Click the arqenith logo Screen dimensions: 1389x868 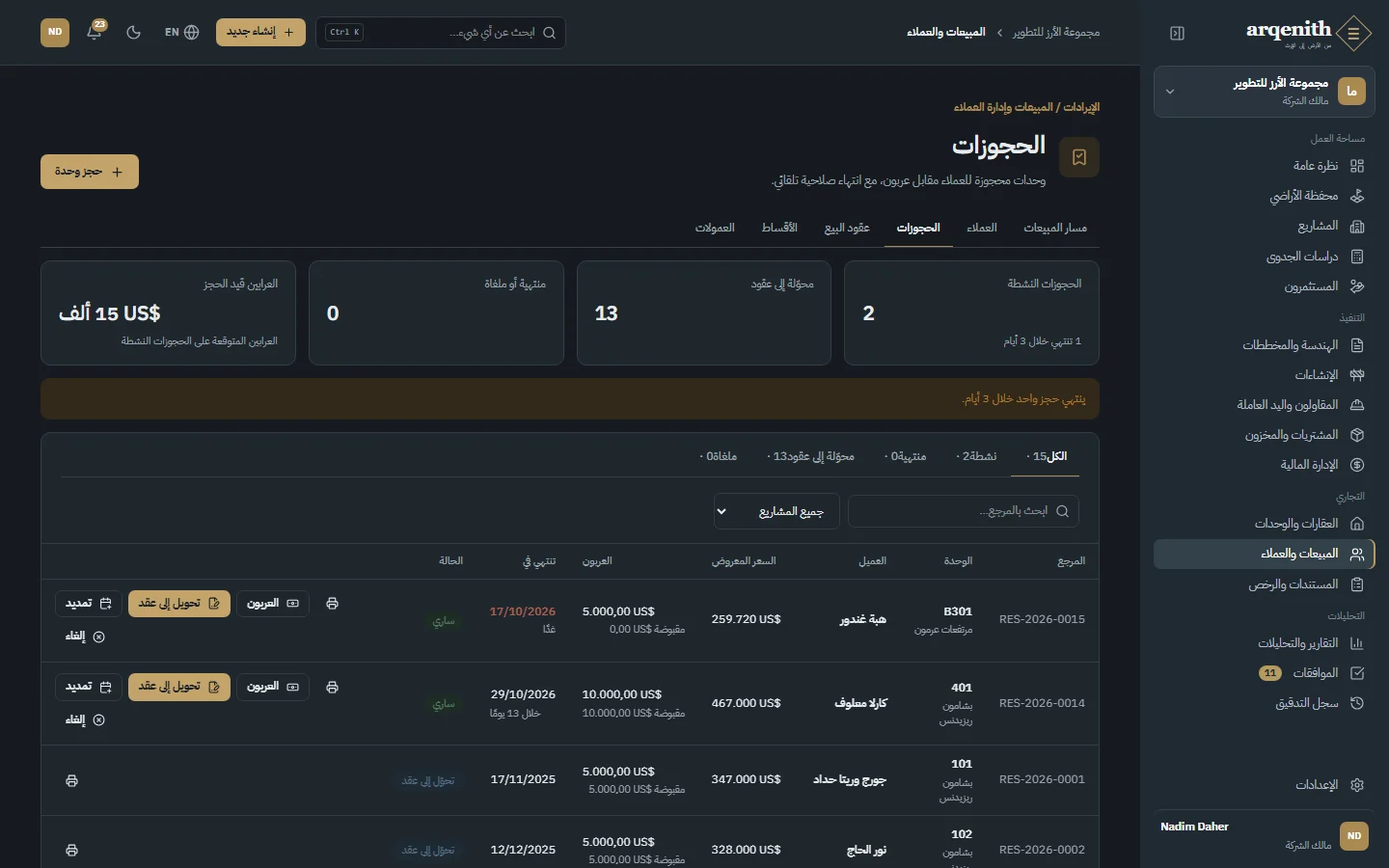click(1308, 33)
